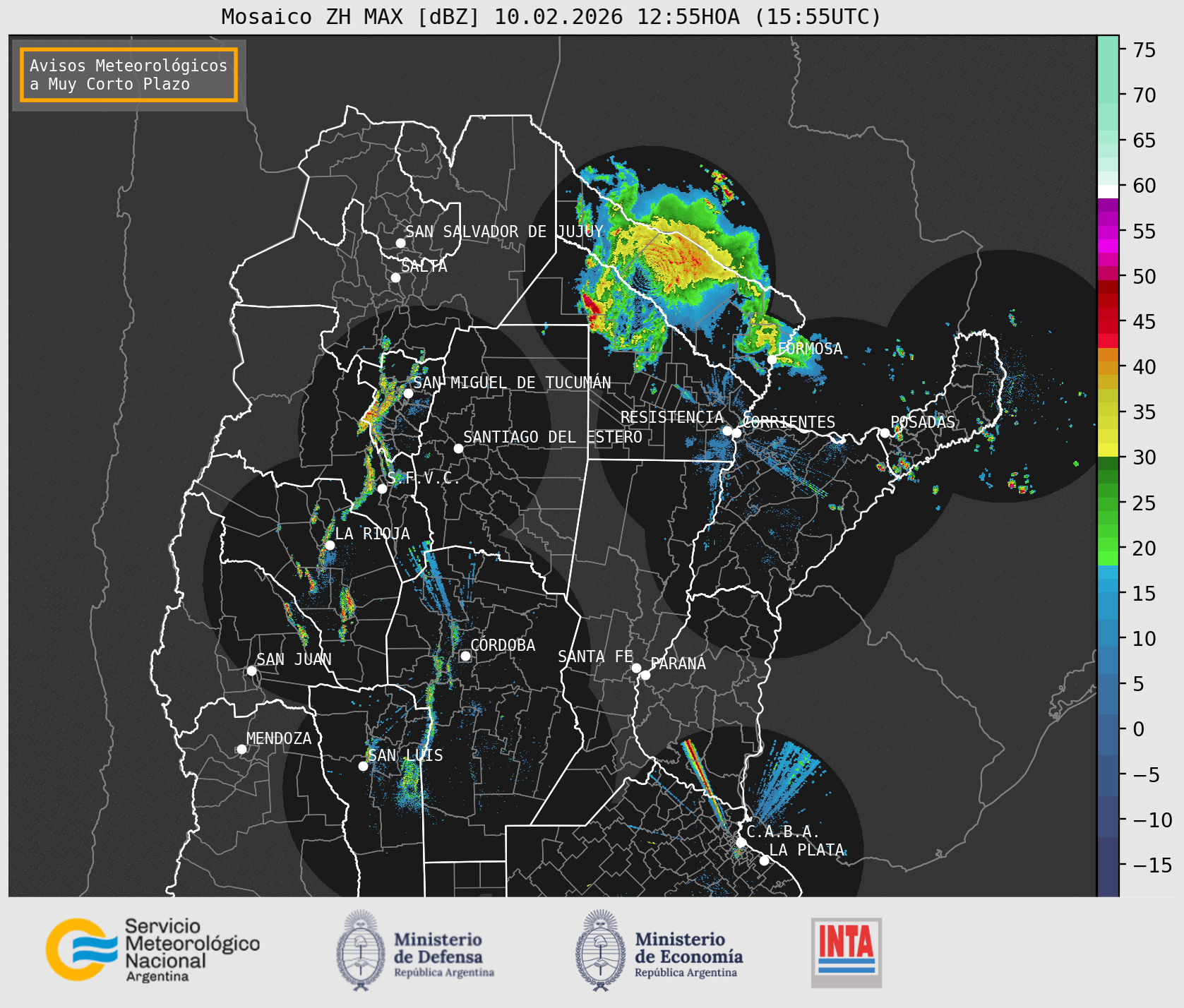This screenshot has width=1184, height=1008.
Task: Click the 75 dBZ value on color scale
Action: [x=1144, y=50]
